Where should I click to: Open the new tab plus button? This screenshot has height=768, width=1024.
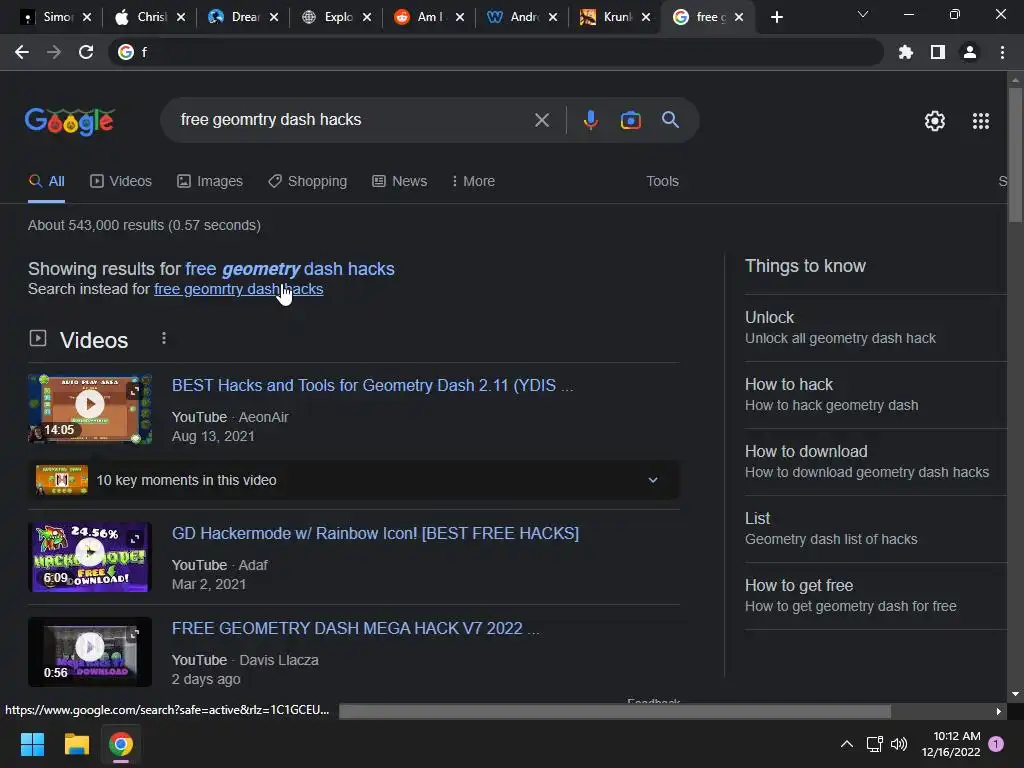click(776, 17)
